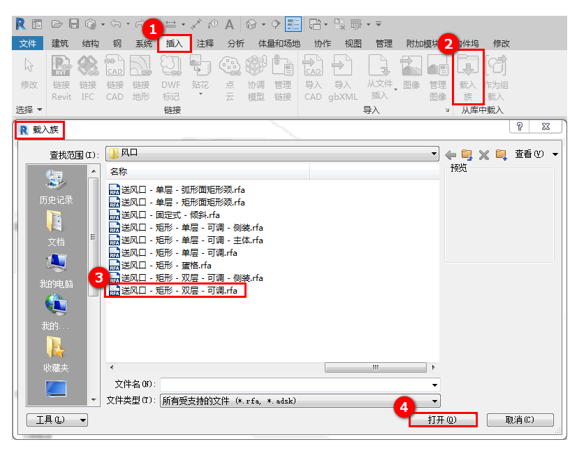Go to 我的电脑 in the sidebar
The width and height of the screenshot is (576, 456).
56,271
